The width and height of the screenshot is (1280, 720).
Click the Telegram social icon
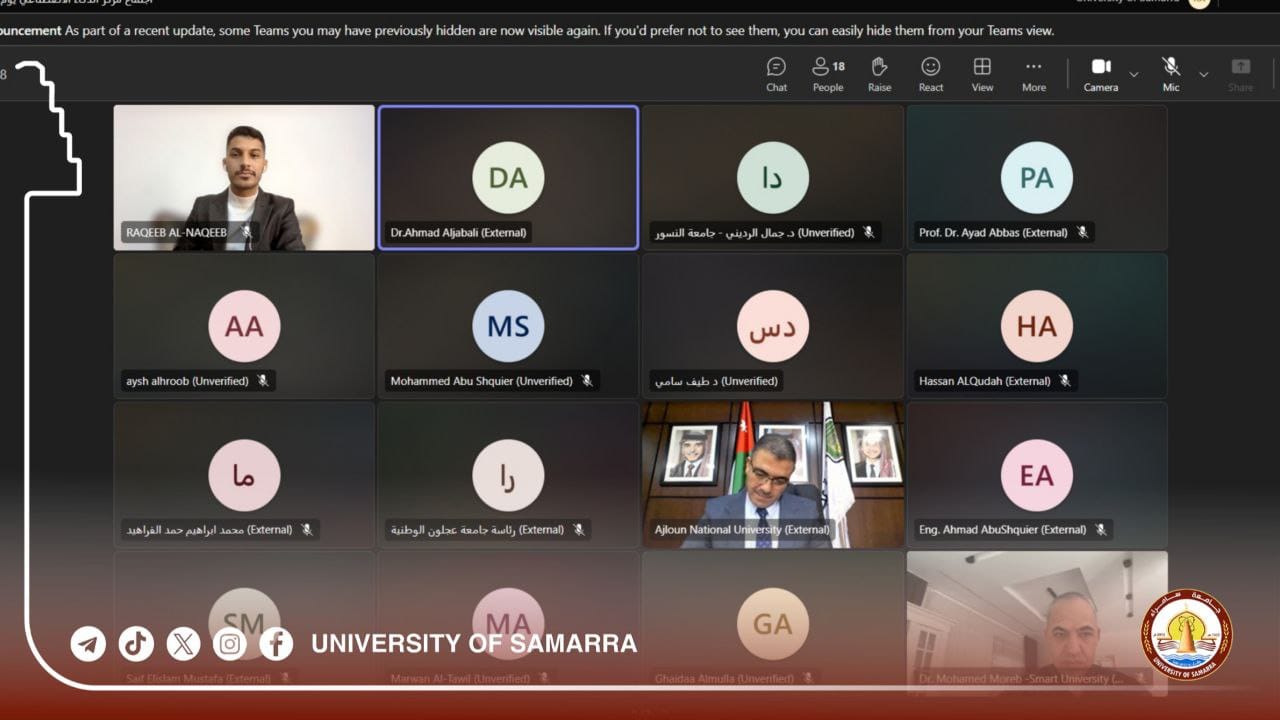pos(88,644)
